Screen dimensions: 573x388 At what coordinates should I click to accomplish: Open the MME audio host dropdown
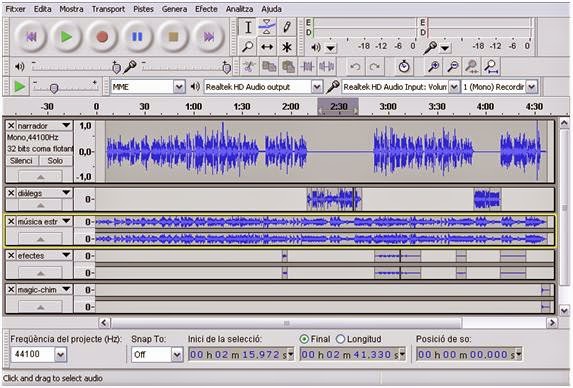pyautogui.click(x=179, y=87)
